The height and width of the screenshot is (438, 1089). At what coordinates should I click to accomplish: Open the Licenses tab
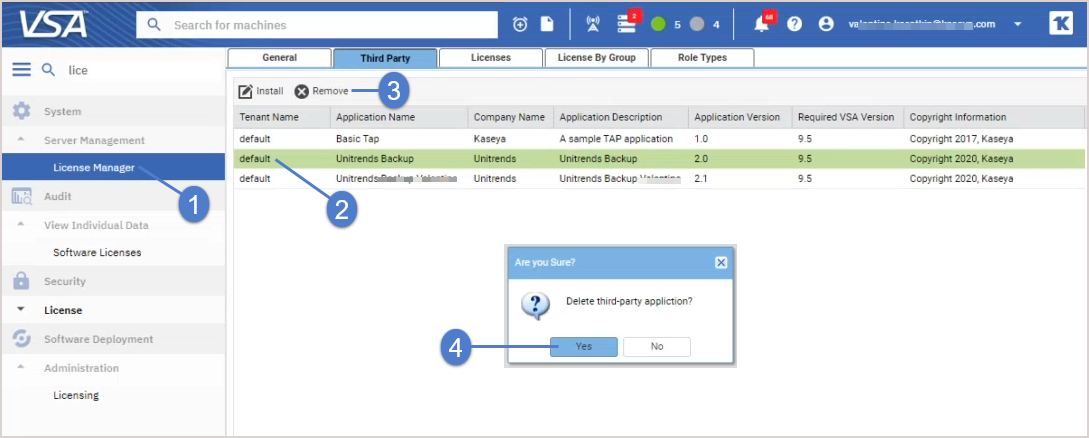(x=491, y=58)
